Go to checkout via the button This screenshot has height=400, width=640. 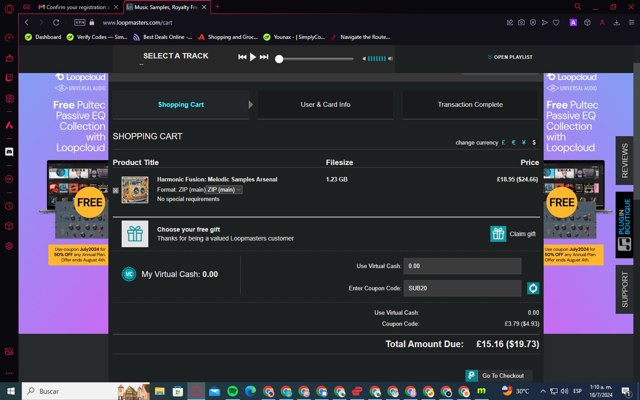498,376
